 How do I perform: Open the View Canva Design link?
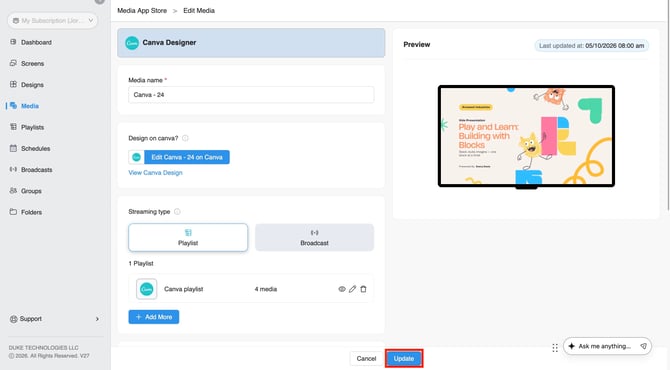155,173
